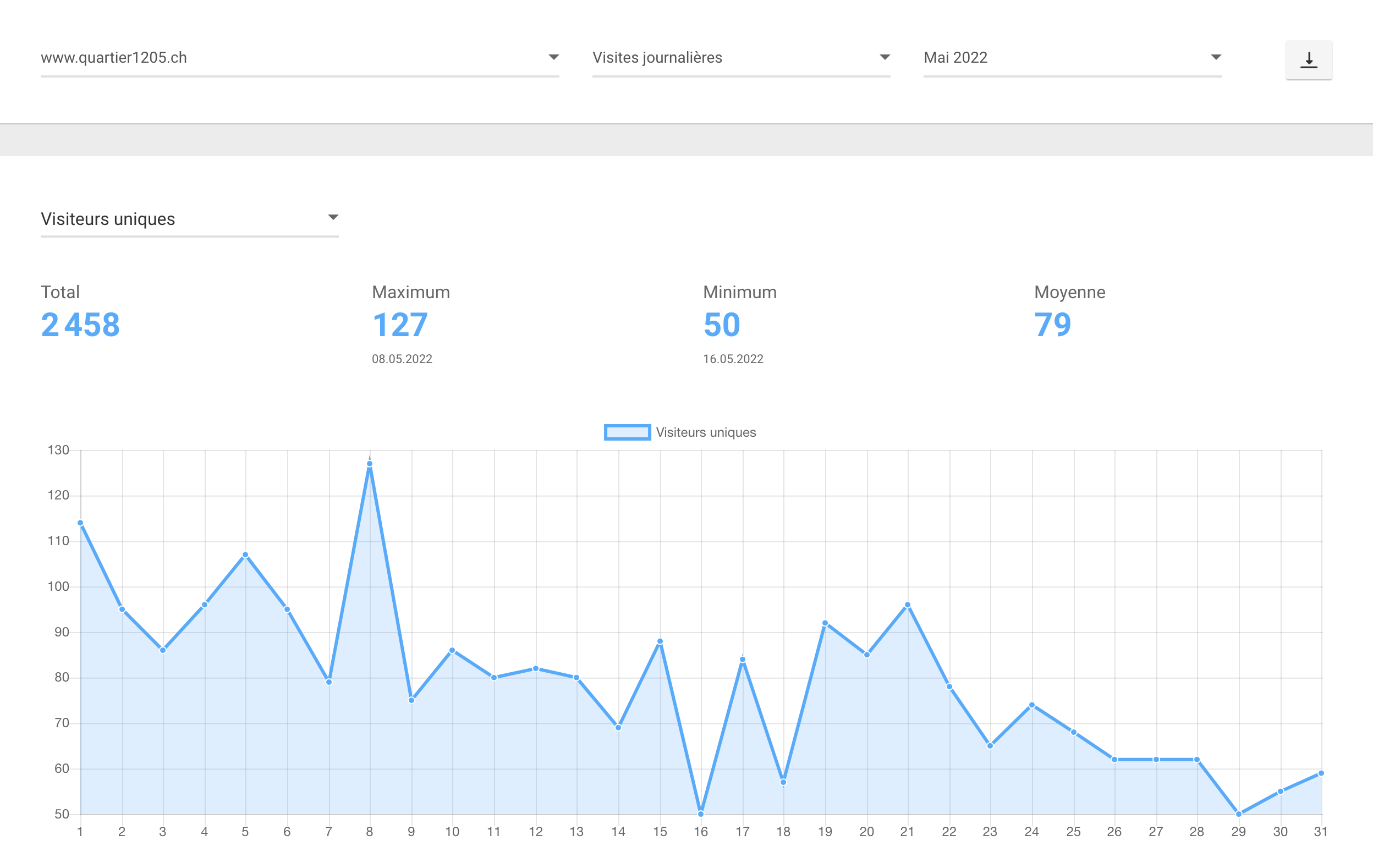
Task: Click the day 10 data point
Action: pos(452,650)
